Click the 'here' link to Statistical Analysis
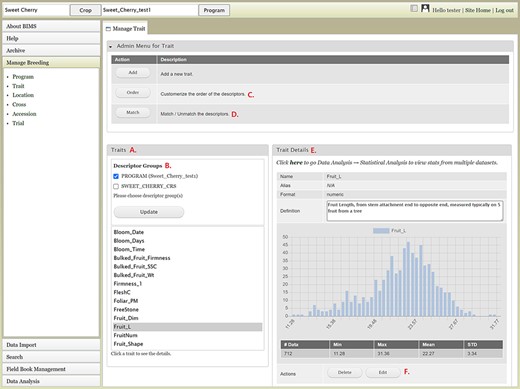The width and height of the screenshot is (520, 389). pos(296,163)
